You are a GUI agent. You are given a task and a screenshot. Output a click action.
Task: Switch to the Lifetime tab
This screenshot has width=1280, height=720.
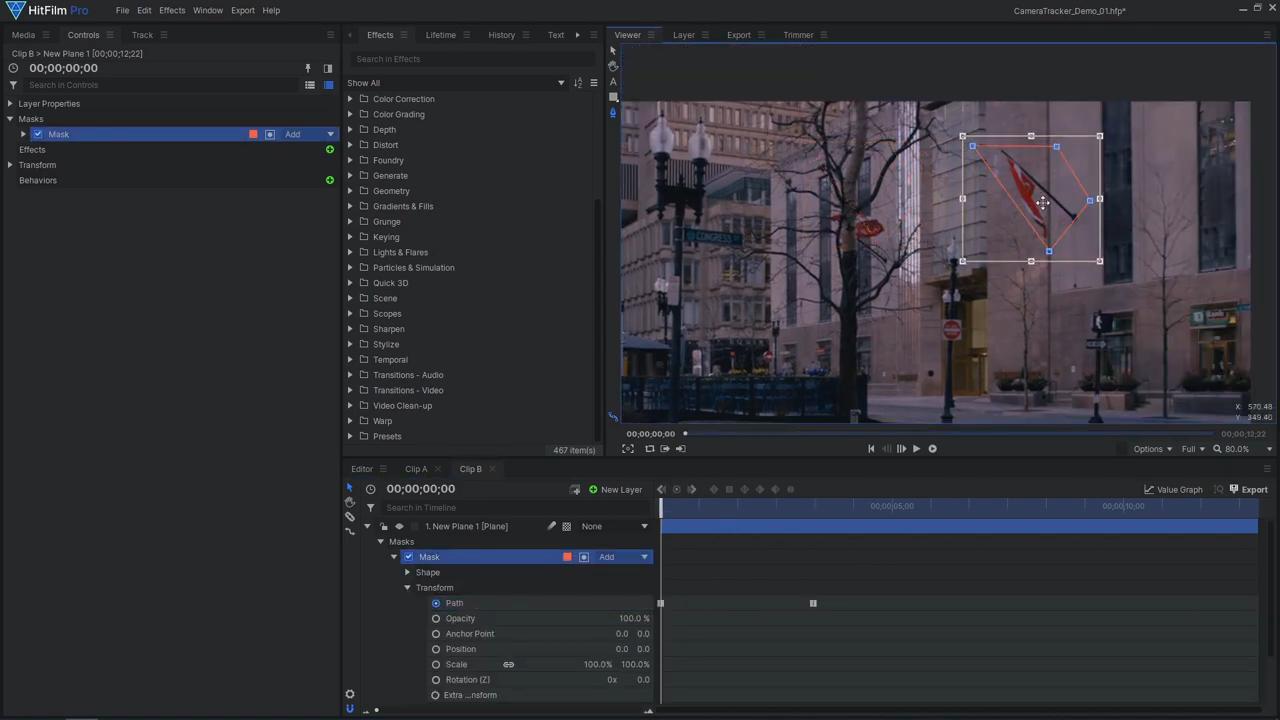(x=440, y=35)
